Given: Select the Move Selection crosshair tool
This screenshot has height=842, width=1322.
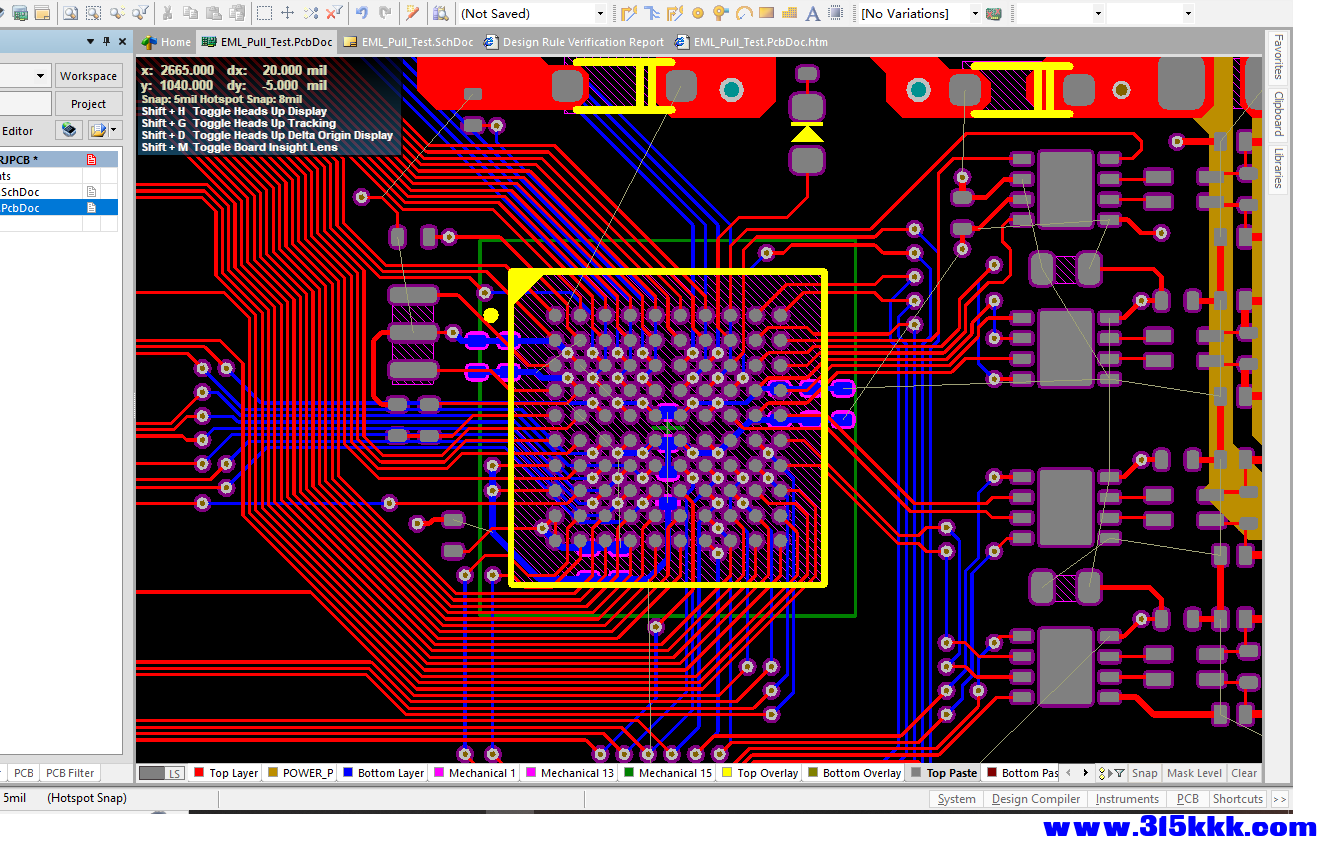Looking at the screenshot, I should click(287, 13).
